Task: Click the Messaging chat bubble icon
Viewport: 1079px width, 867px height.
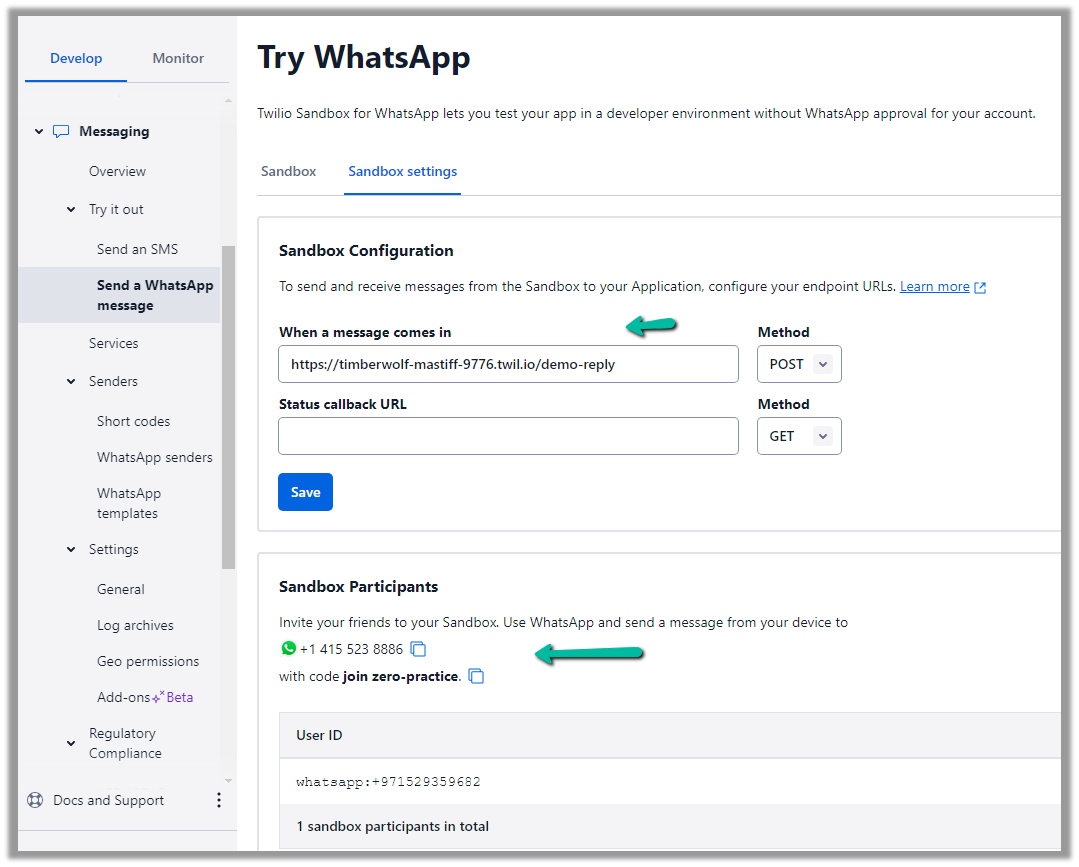Action: pyautogui.click(x=61, y=131)
